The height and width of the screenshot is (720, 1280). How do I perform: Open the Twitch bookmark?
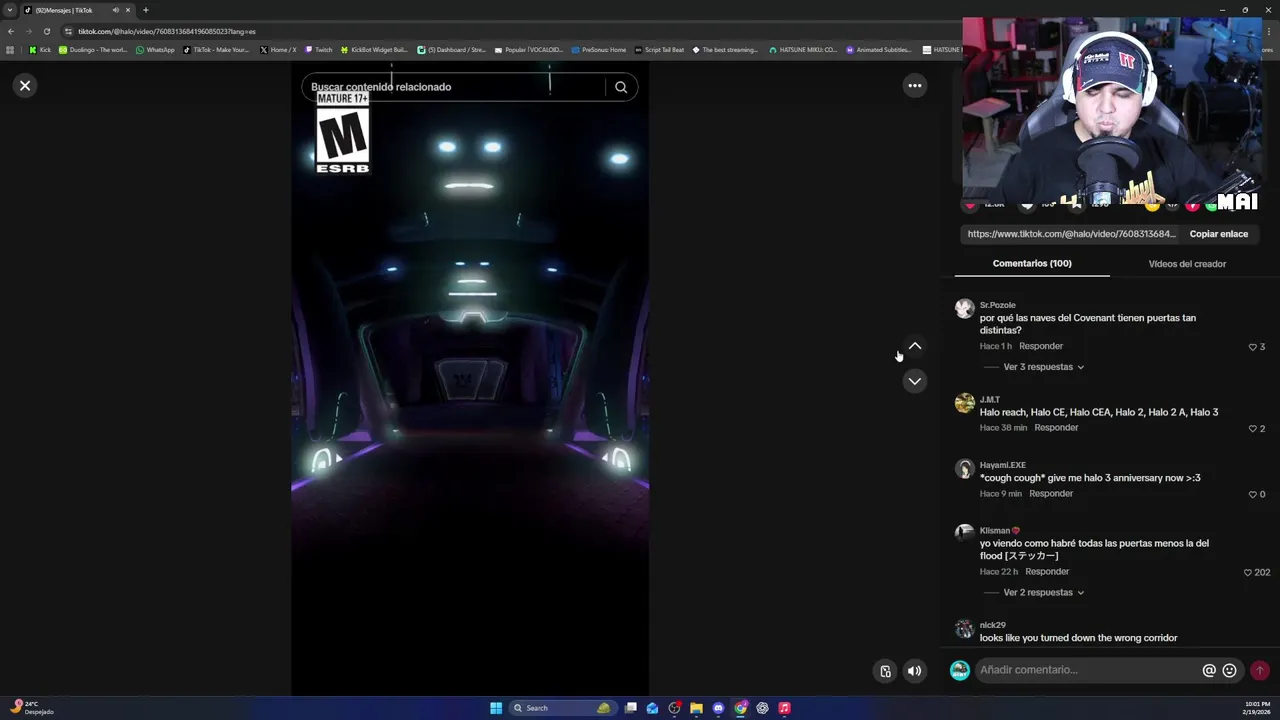pyautogui.click(x=319, y=50)
